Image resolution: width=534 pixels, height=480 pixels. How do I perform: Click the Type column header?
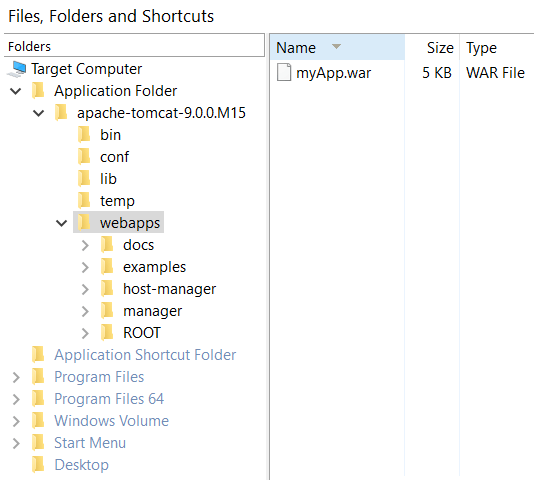tap(497, 47)
